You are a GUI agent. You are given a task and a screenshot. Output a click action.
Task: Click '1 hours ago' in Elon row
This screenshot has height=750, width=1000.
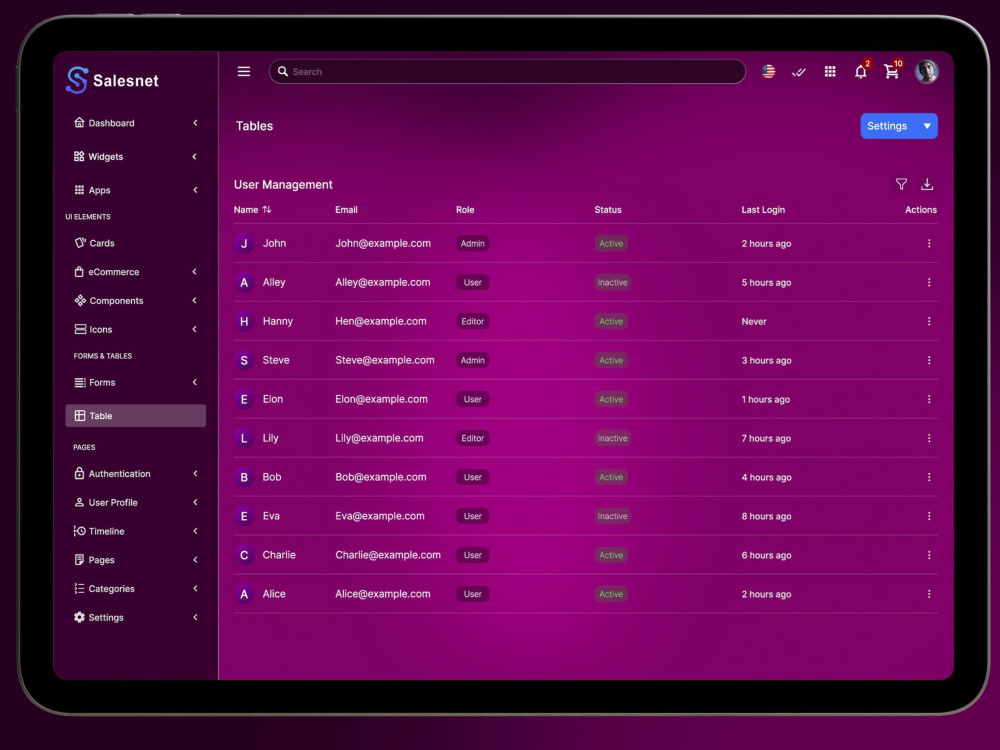coord(765,399)
